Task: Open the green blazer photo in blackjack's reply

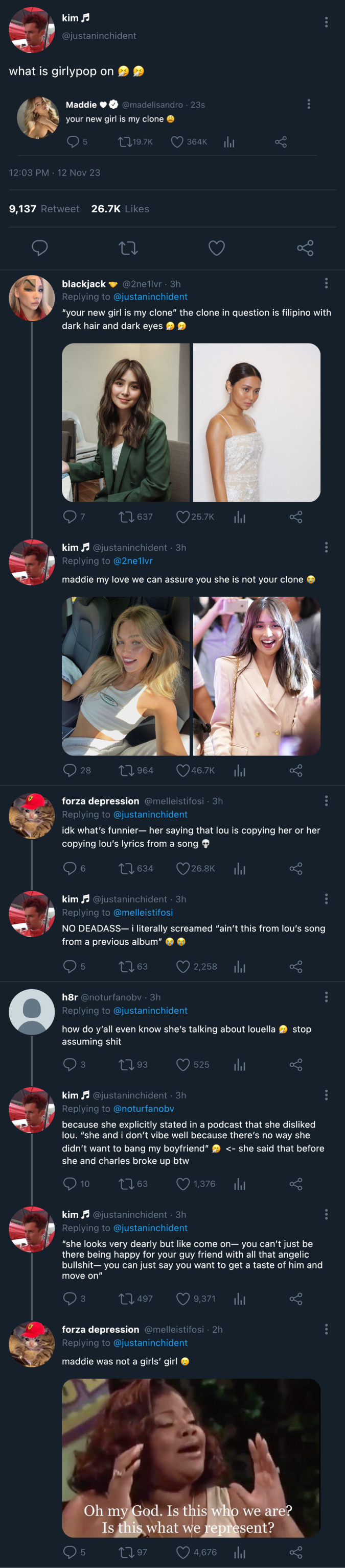Action: (126, 423)
